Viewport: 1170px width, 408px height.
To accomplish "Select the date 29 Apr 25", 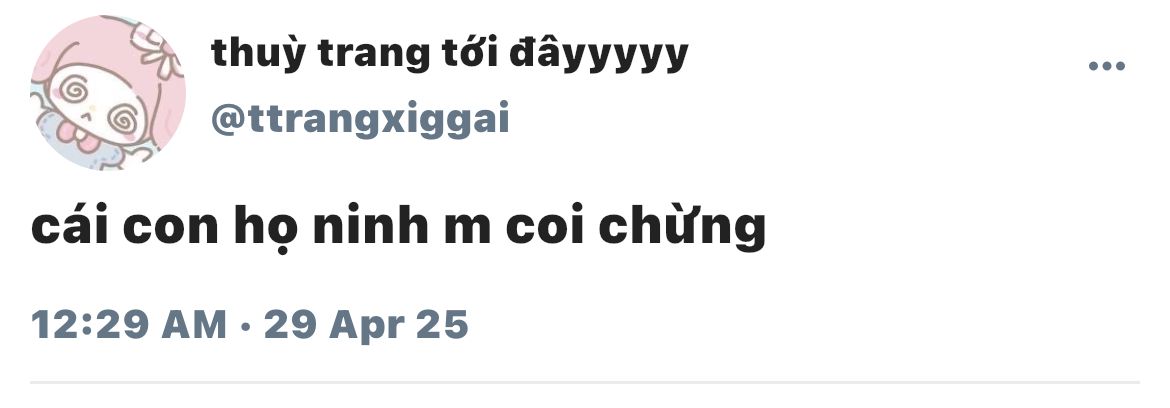I will pos(366,324).
